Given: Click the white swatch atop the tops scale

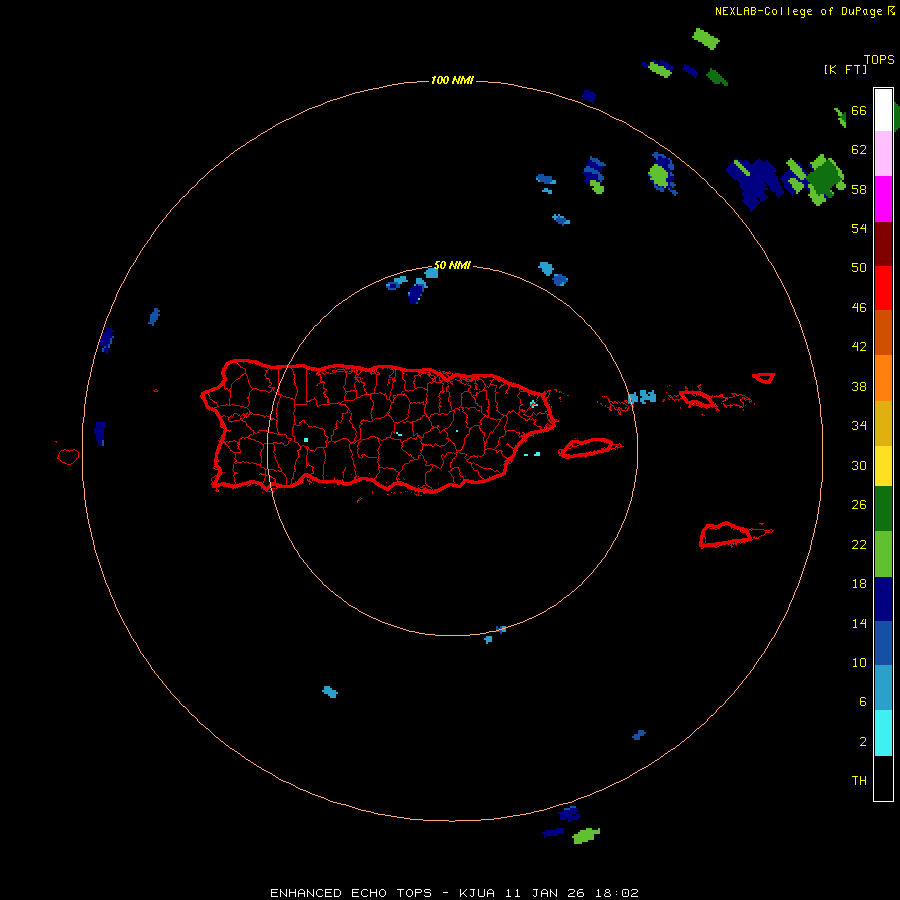Looking at the screenshot, I should tap(883, 110).
